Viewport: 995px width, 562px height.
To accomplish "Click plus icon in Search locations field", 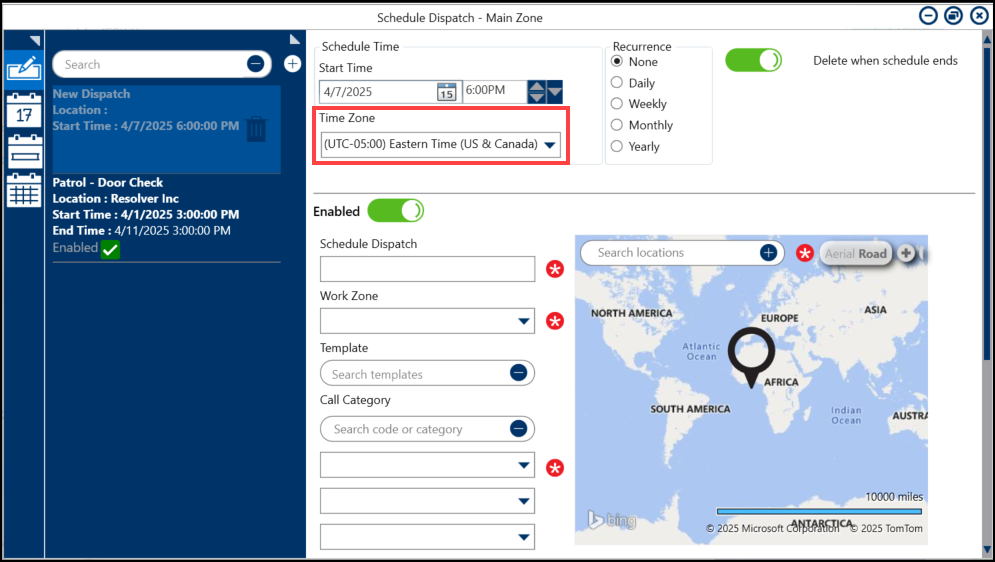I will pyautogui.click(x=768, y=253).
